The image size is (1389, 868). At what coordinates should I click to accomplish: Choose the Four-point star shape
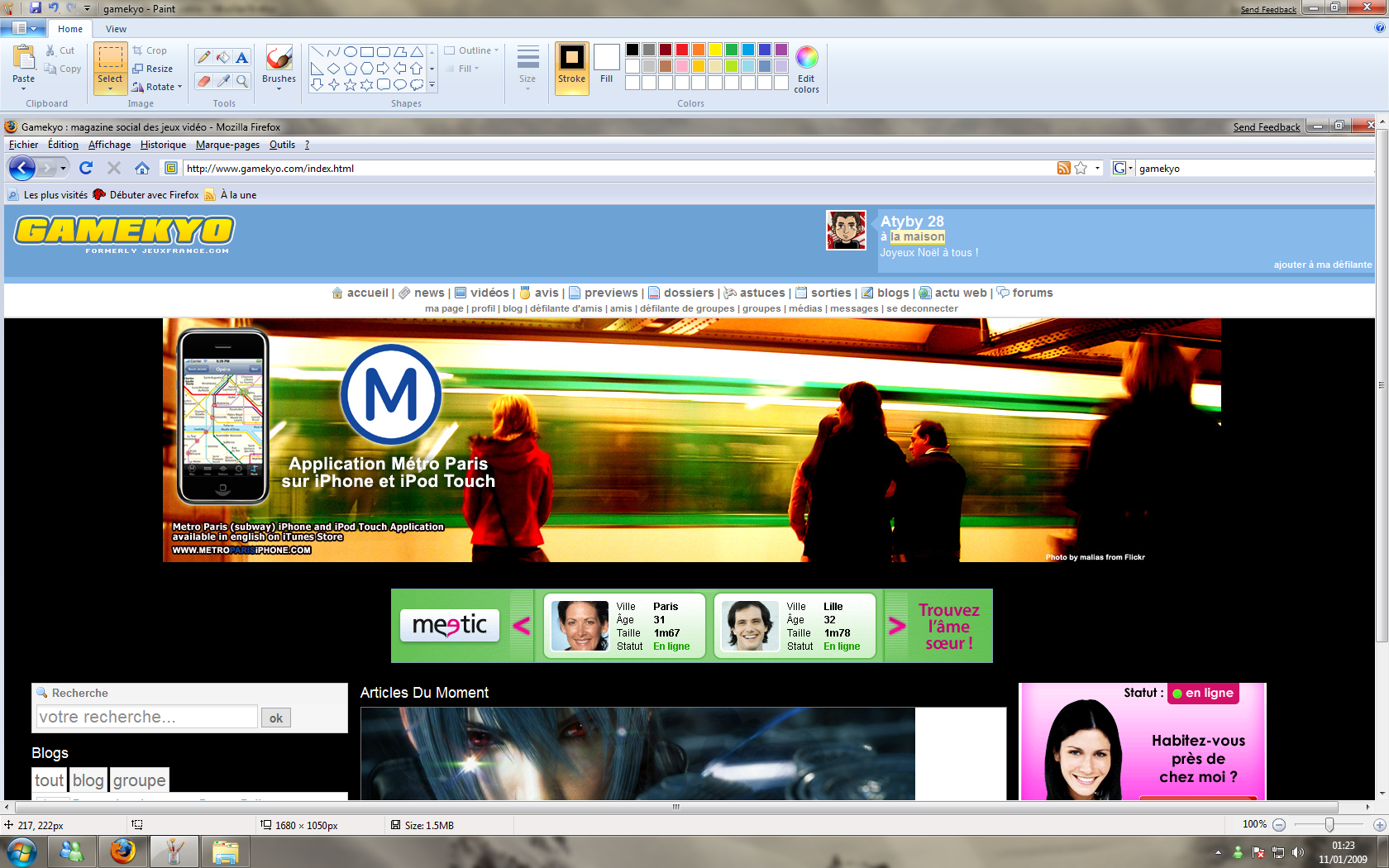pos(333,84)
